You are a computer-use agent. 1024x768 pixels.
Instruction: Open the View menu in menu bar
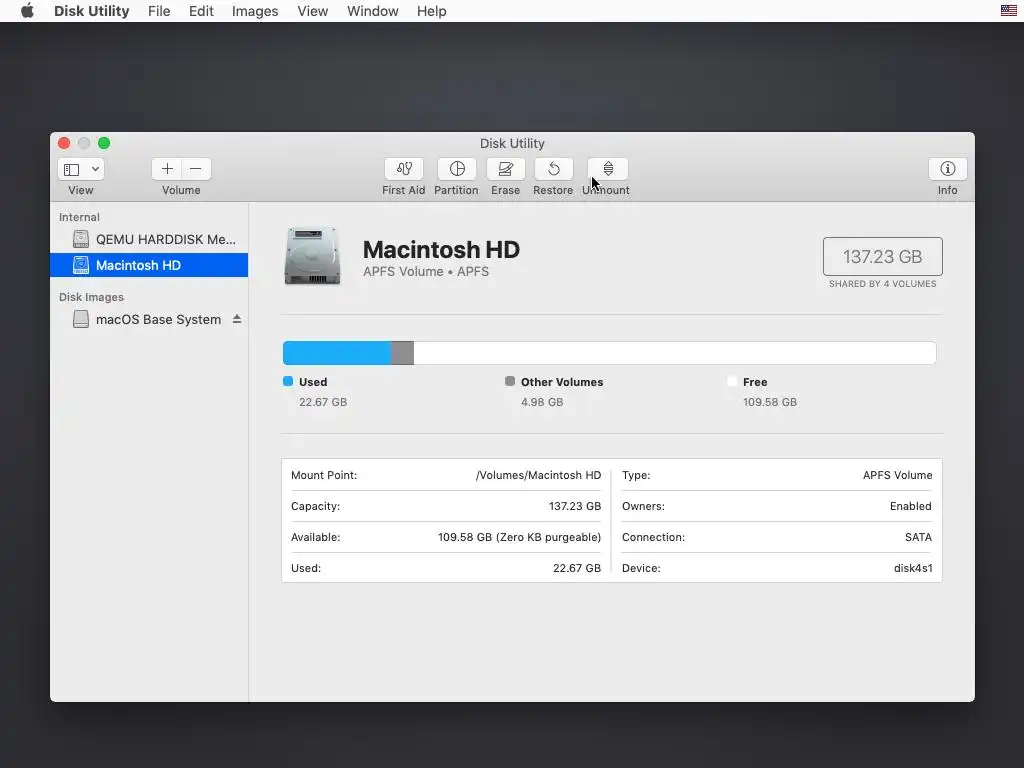click(x=313, y=11)
